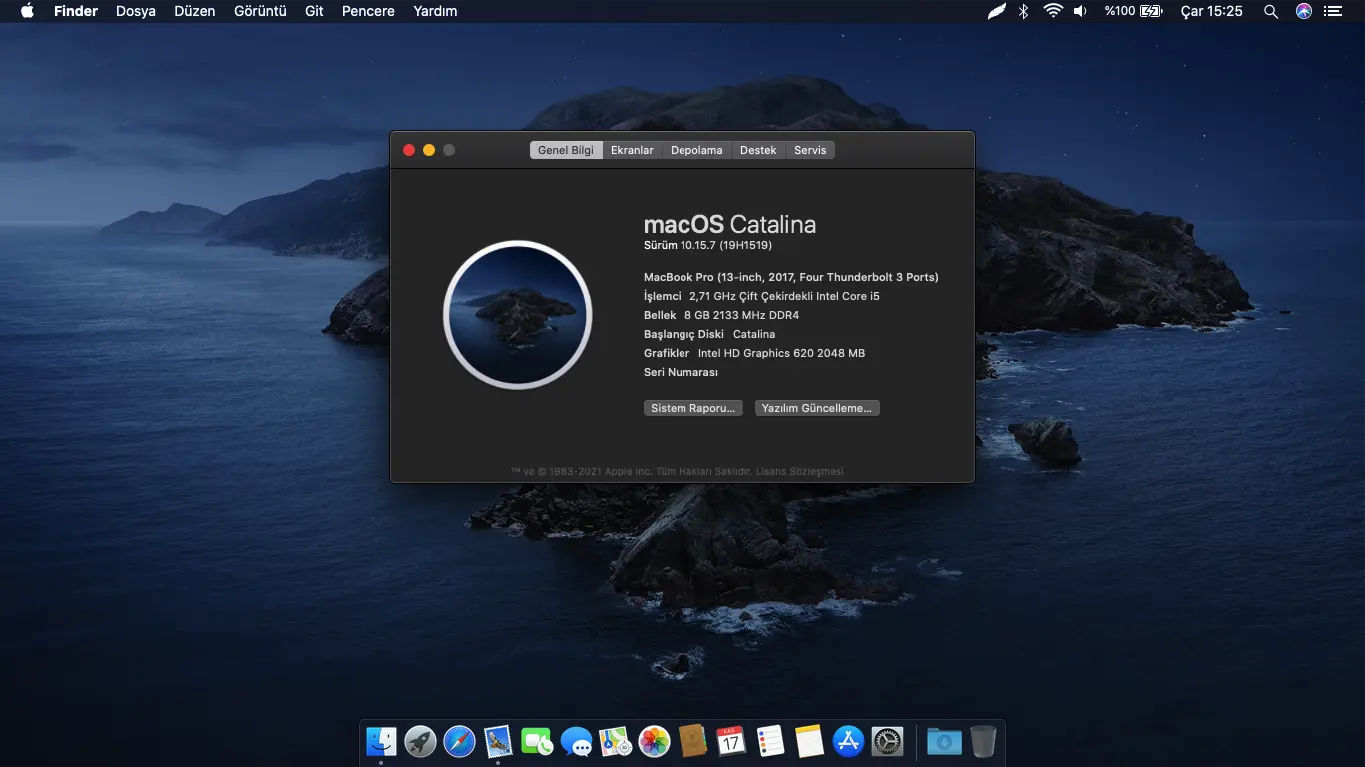Viewport: 1365px width, 767px height.
Task: Click the feather icon in menu bar
Action: click(996, 11)
